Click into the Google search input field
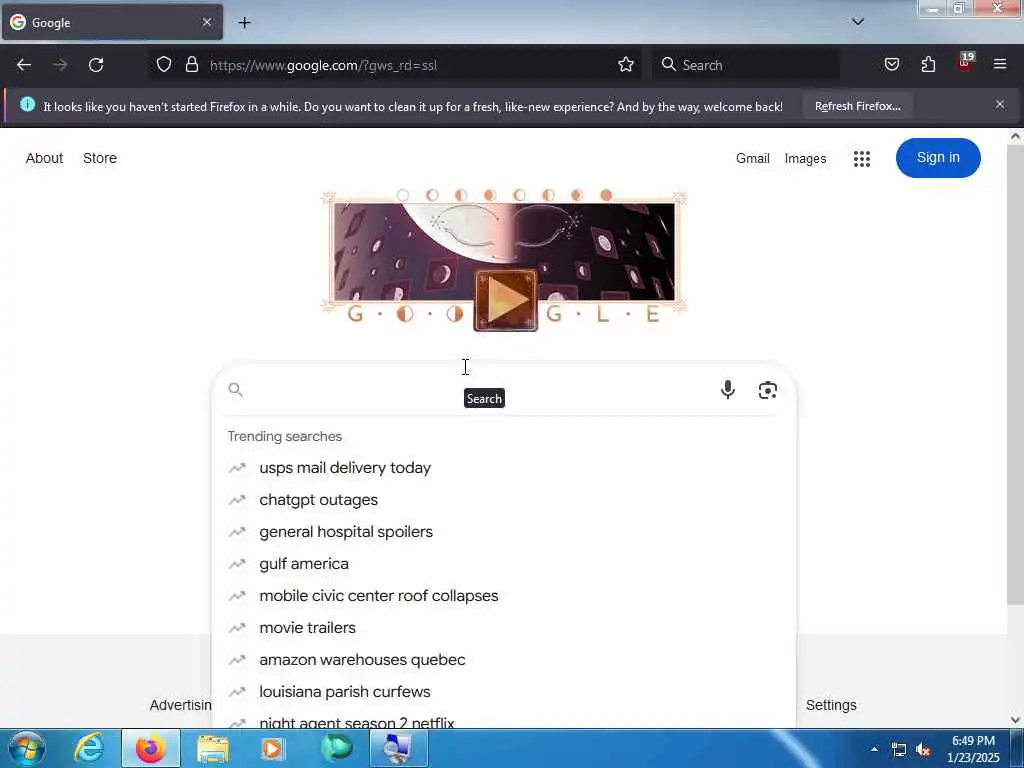 click(480, 390)
